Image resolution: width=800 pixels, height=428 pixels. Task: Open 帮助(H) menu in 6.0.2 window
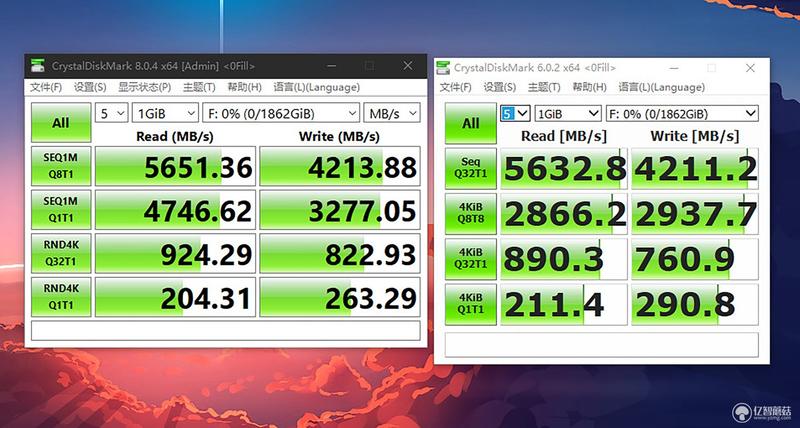click(x=589, y=87)
